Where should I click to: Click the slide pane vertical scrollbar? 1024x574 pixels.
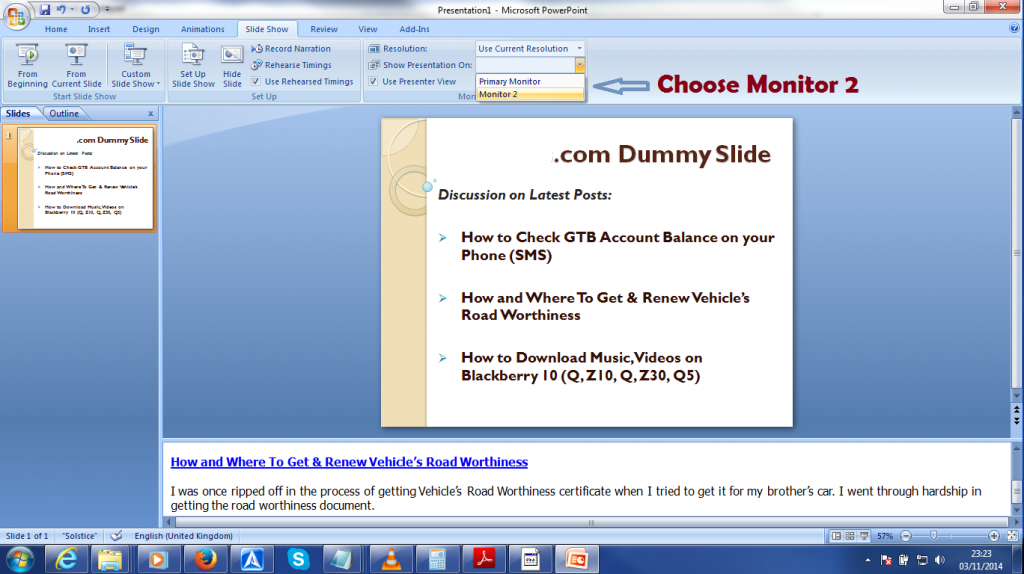(1017, 255)
